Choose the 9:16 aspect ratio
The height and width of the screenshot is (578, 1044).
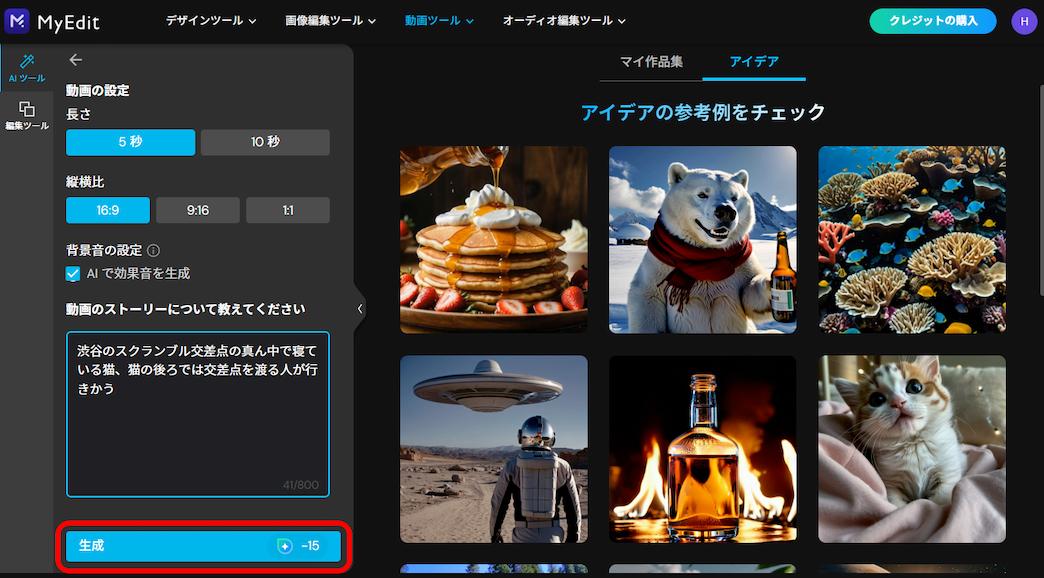[198, 210]
